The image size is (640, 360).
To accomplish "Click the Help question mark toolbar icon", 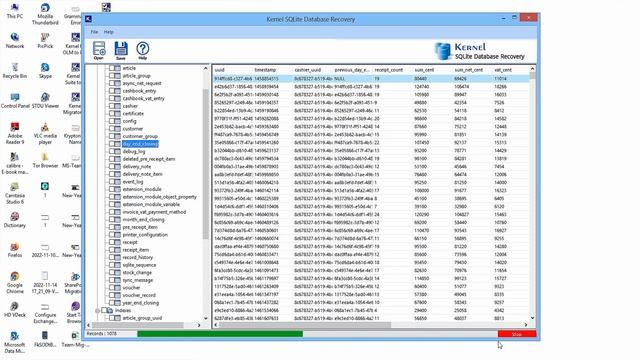I will pyautogui.click(x=142, y=49).
